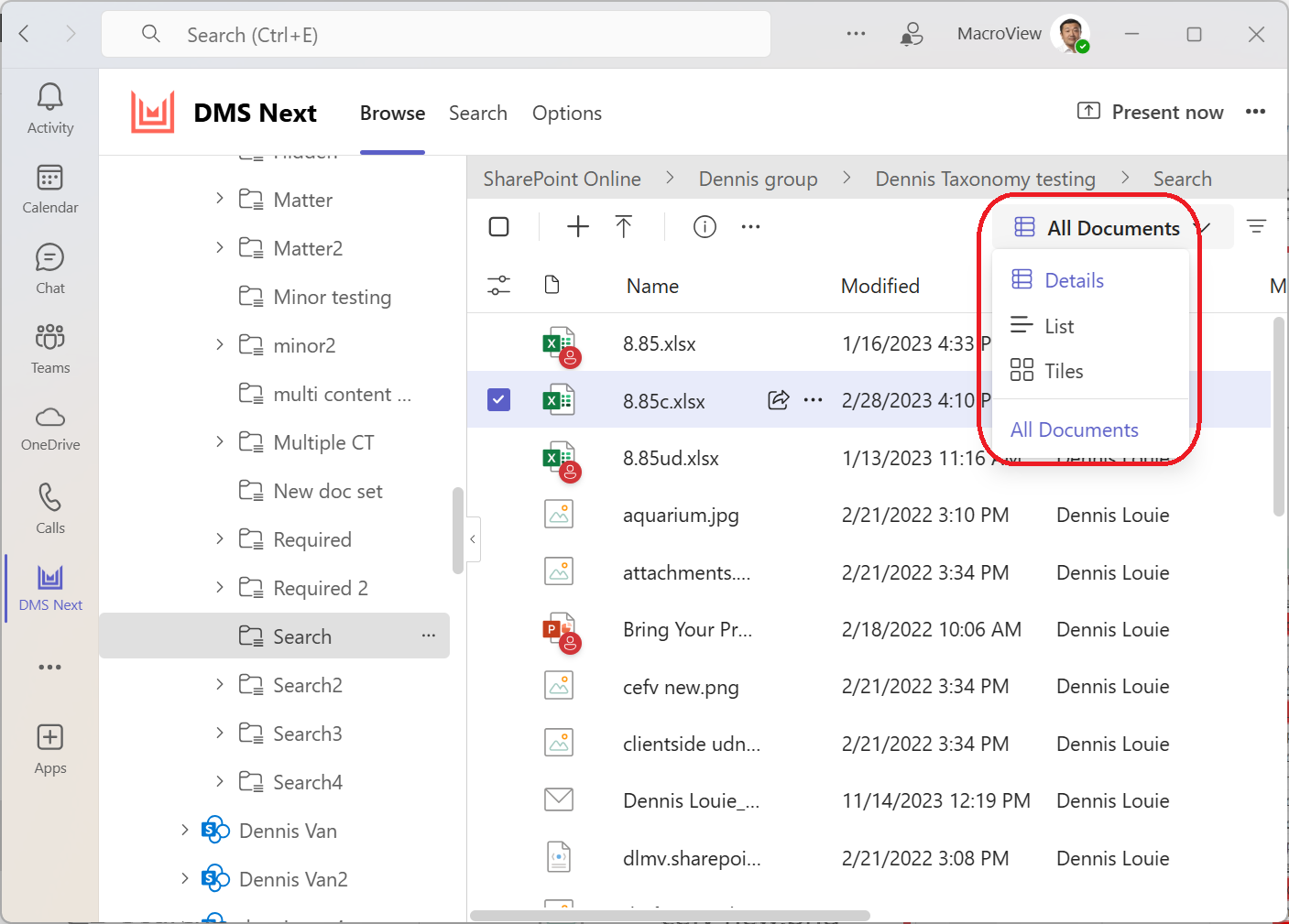Viewport: 1289px width, 924px height.
Task: Open more options ellipsis next to Present now
Action: click(x=1255, y=112)
